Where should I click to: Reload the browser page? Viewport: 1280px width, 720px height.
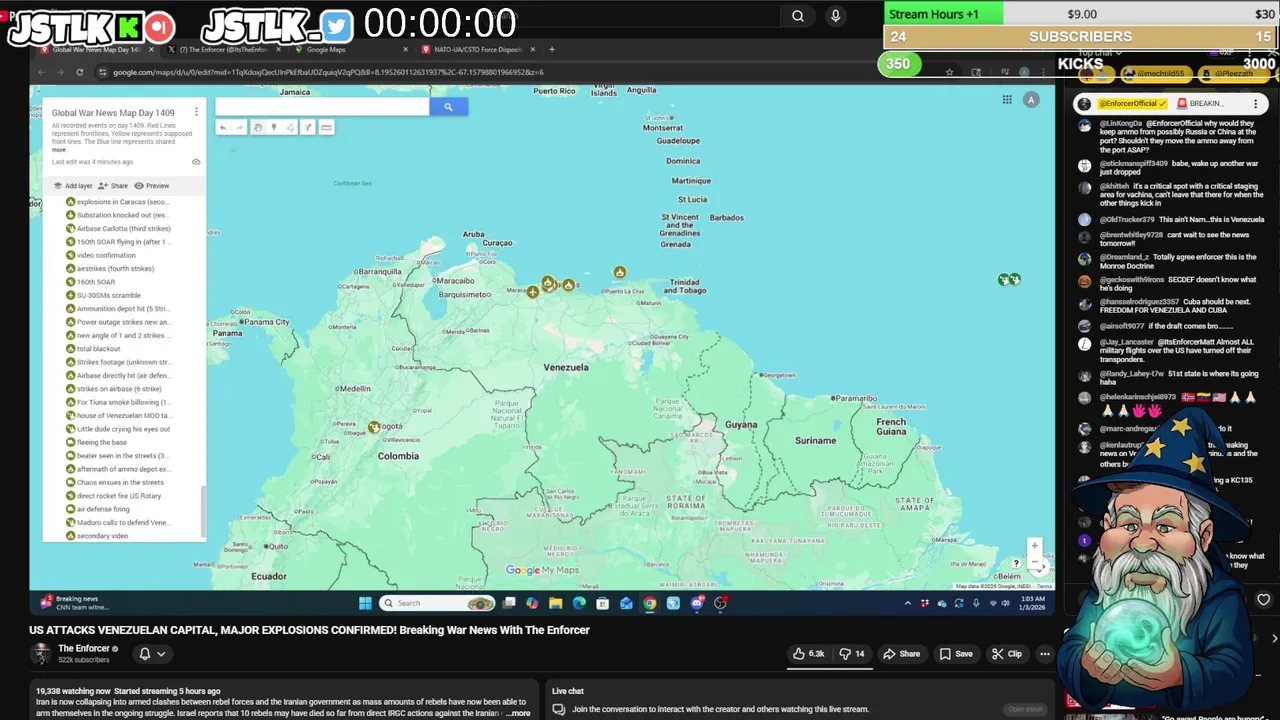[79, 72]
